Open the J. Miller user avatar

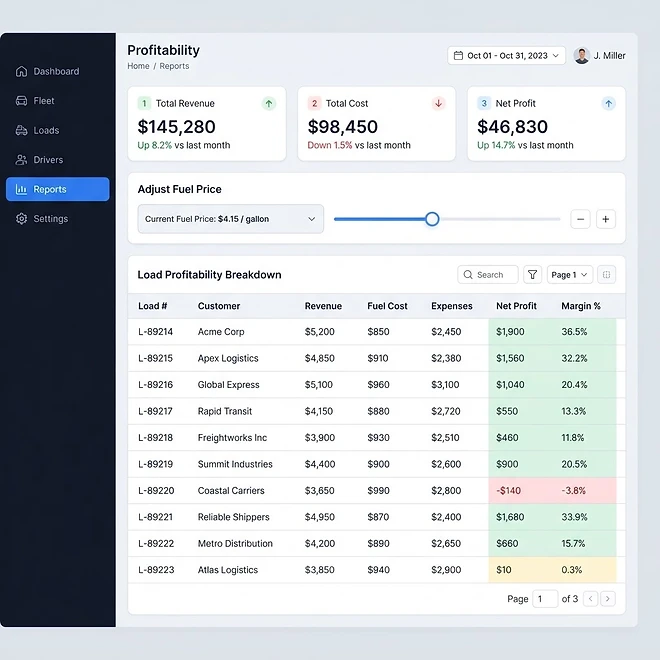pos(581,56)
